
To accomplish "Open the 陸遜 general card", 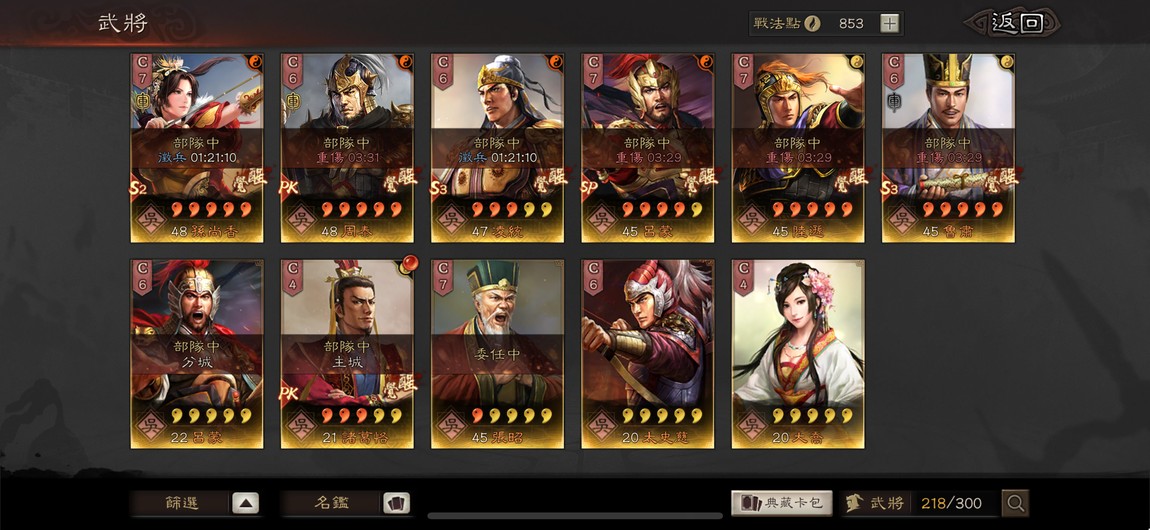I will [798, 148].
